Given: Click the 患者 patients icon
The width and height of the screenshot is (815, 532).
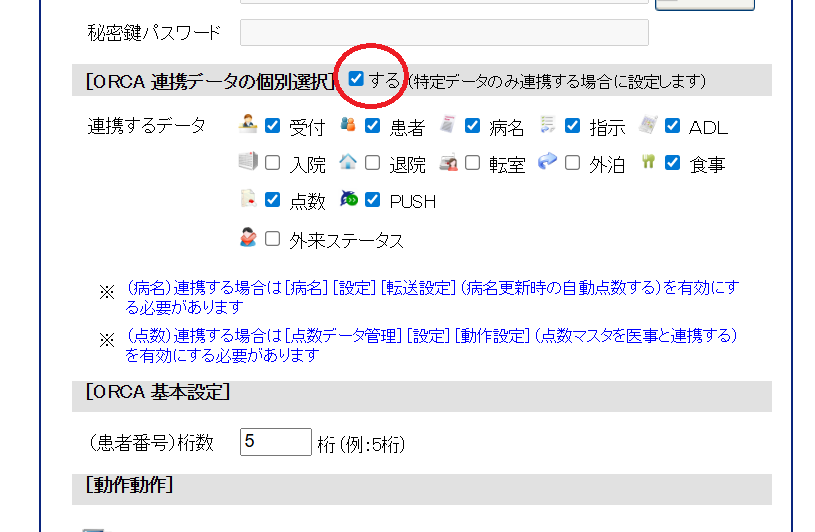Looking at the screenshot, I should pos(348,125).
